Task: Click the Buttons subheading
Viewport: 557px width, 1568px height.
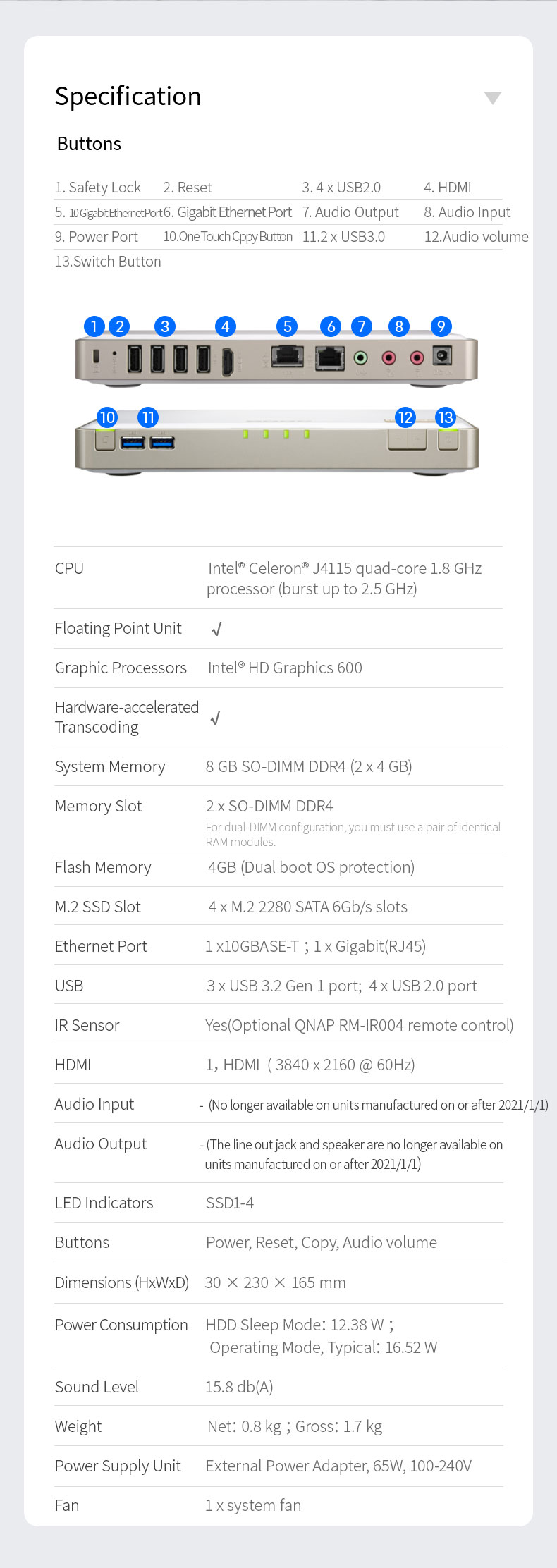Action: point(89,144)
